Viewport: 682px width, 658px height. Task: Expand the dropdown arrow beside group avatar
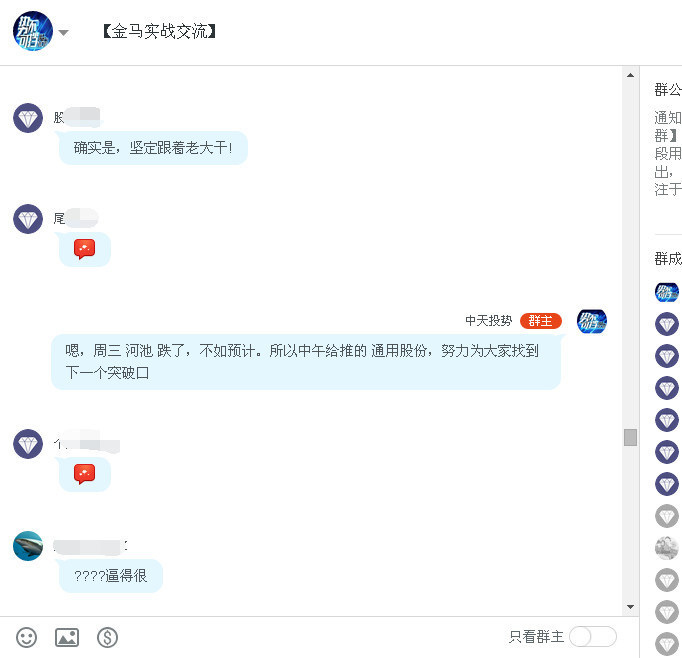point(64,33)
